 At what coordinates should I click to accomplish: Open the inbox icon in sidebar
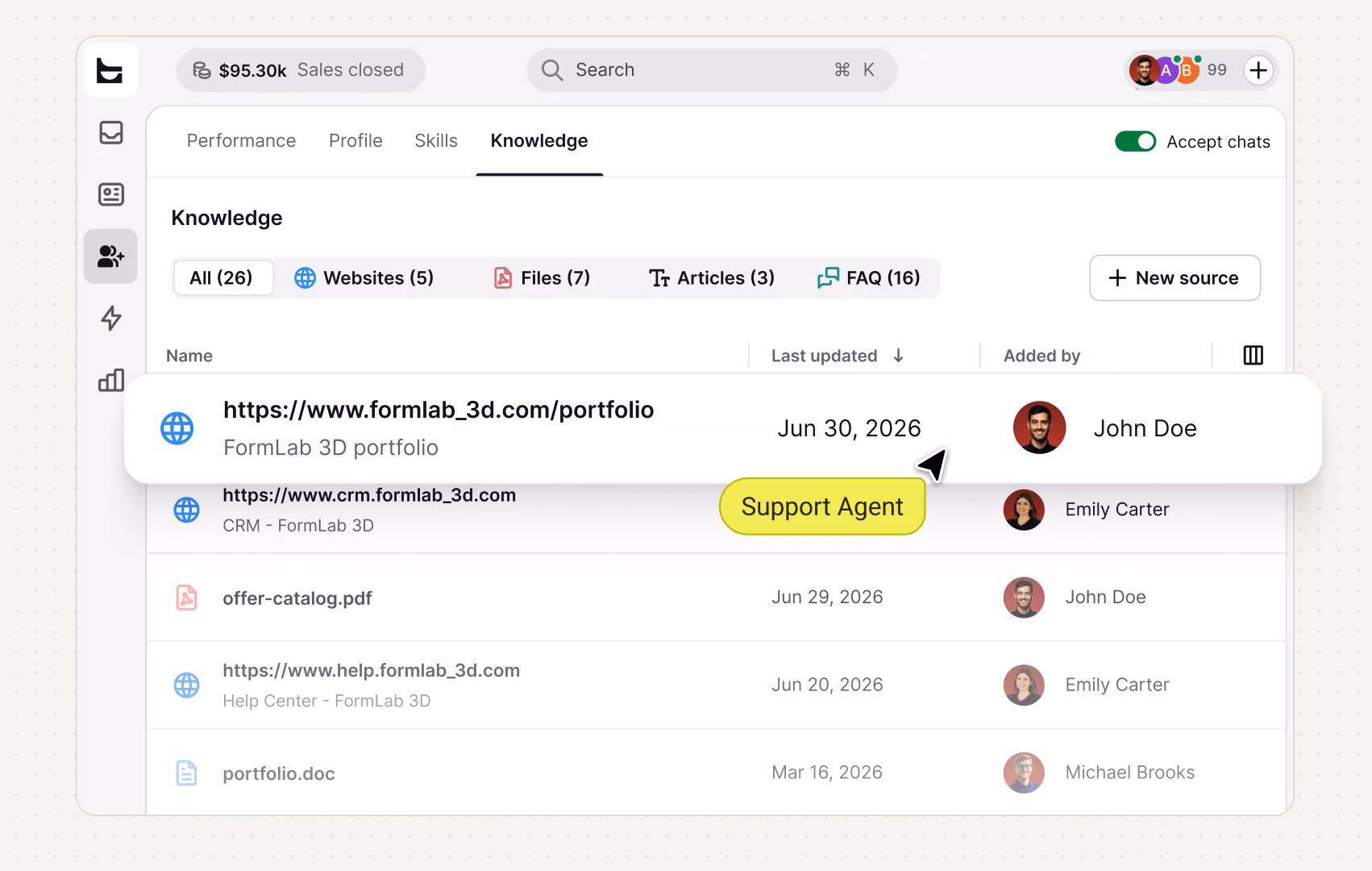[111, 132]
